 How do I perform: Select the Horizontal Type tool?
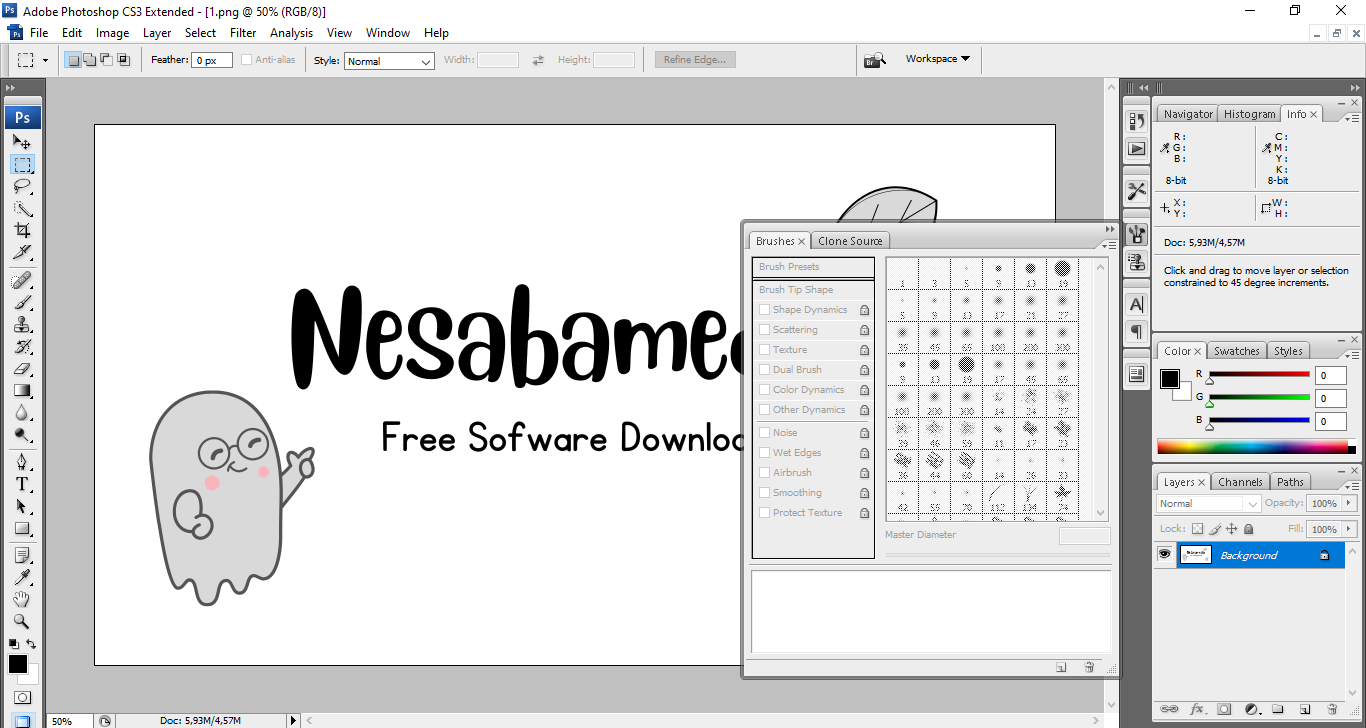22,484
